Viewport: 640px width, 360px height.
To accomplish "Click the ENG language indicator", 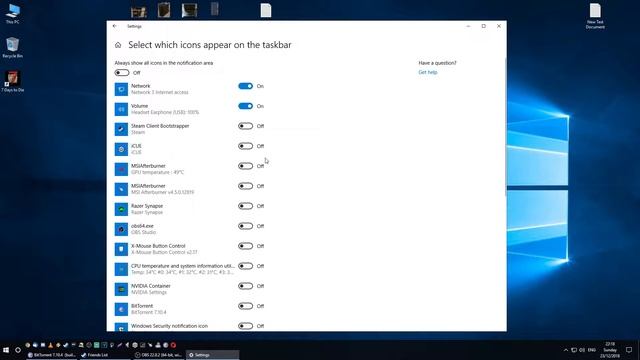I will 591,350.
